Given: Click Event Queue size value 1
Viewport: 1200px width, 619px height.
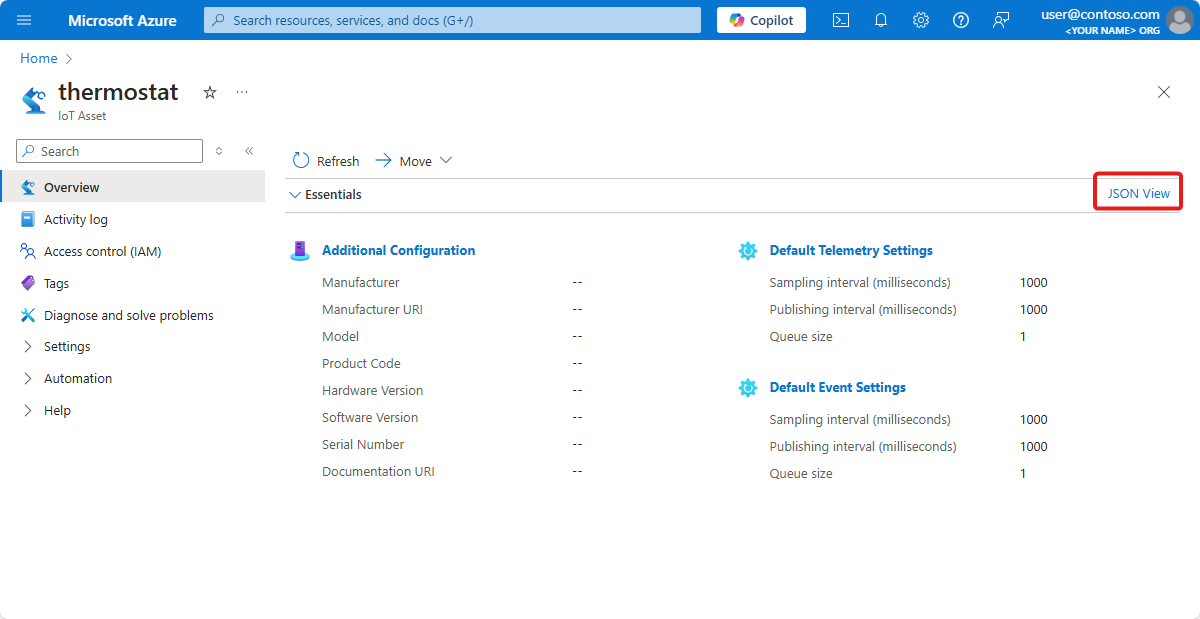Looking at the screenshot, I should pyautogui.click(x=1023, y=474).
